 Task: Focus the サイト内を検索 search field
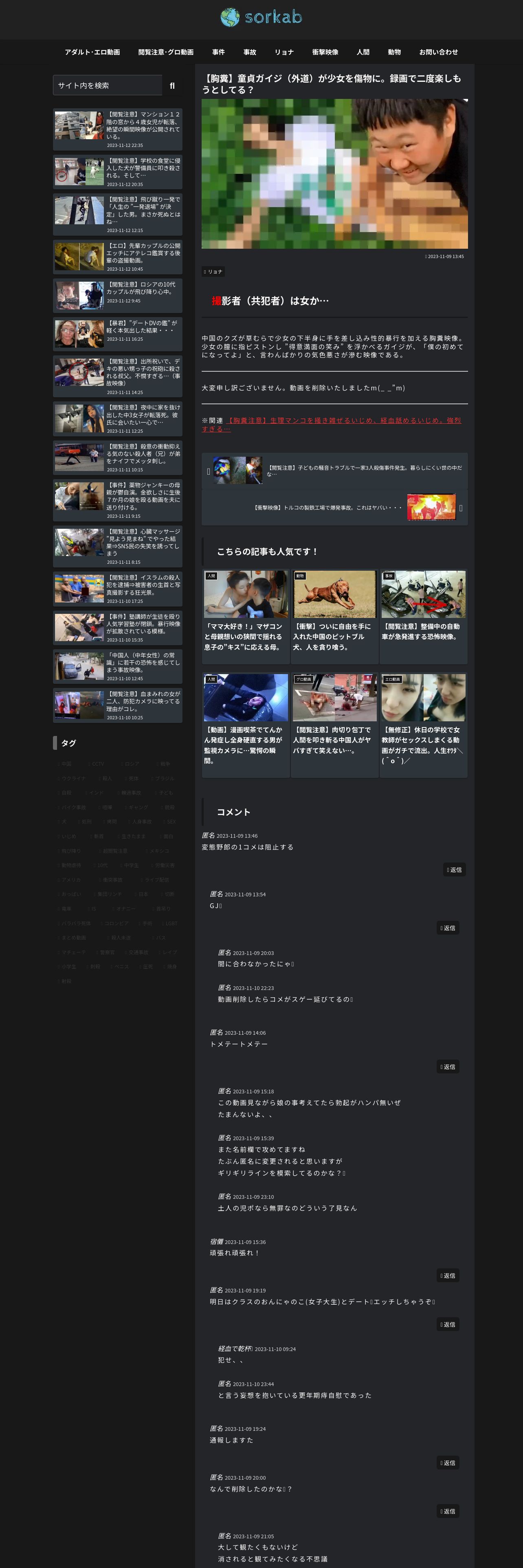click(108, 86)
